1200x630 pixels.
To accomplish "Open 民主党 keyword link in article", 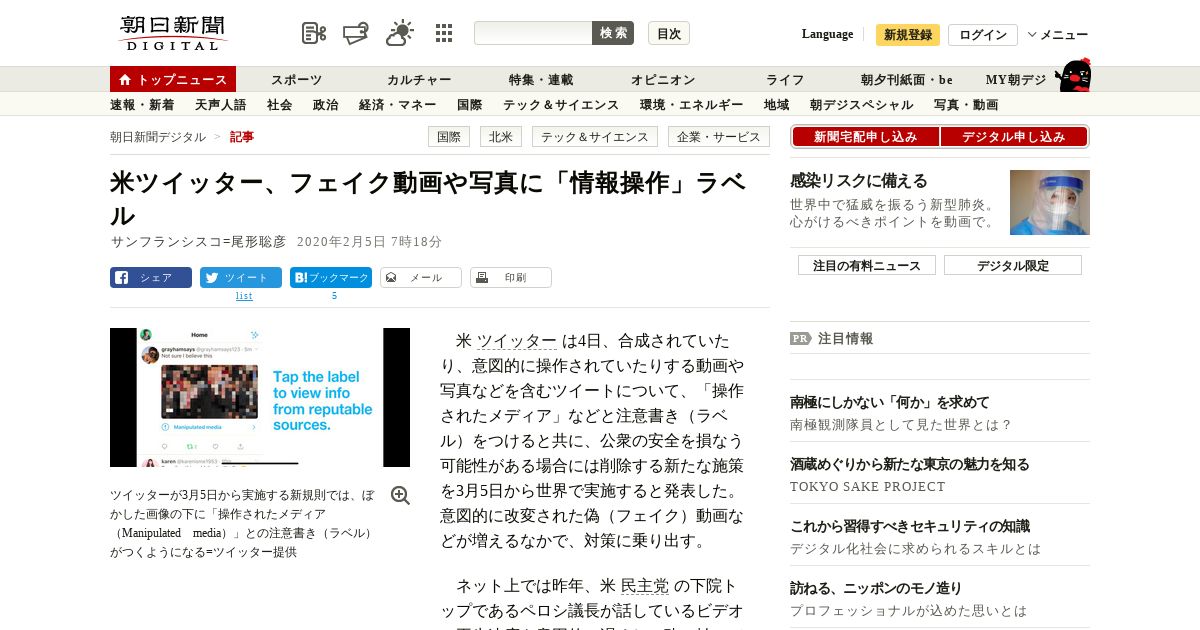I will (x=645, y=586).
